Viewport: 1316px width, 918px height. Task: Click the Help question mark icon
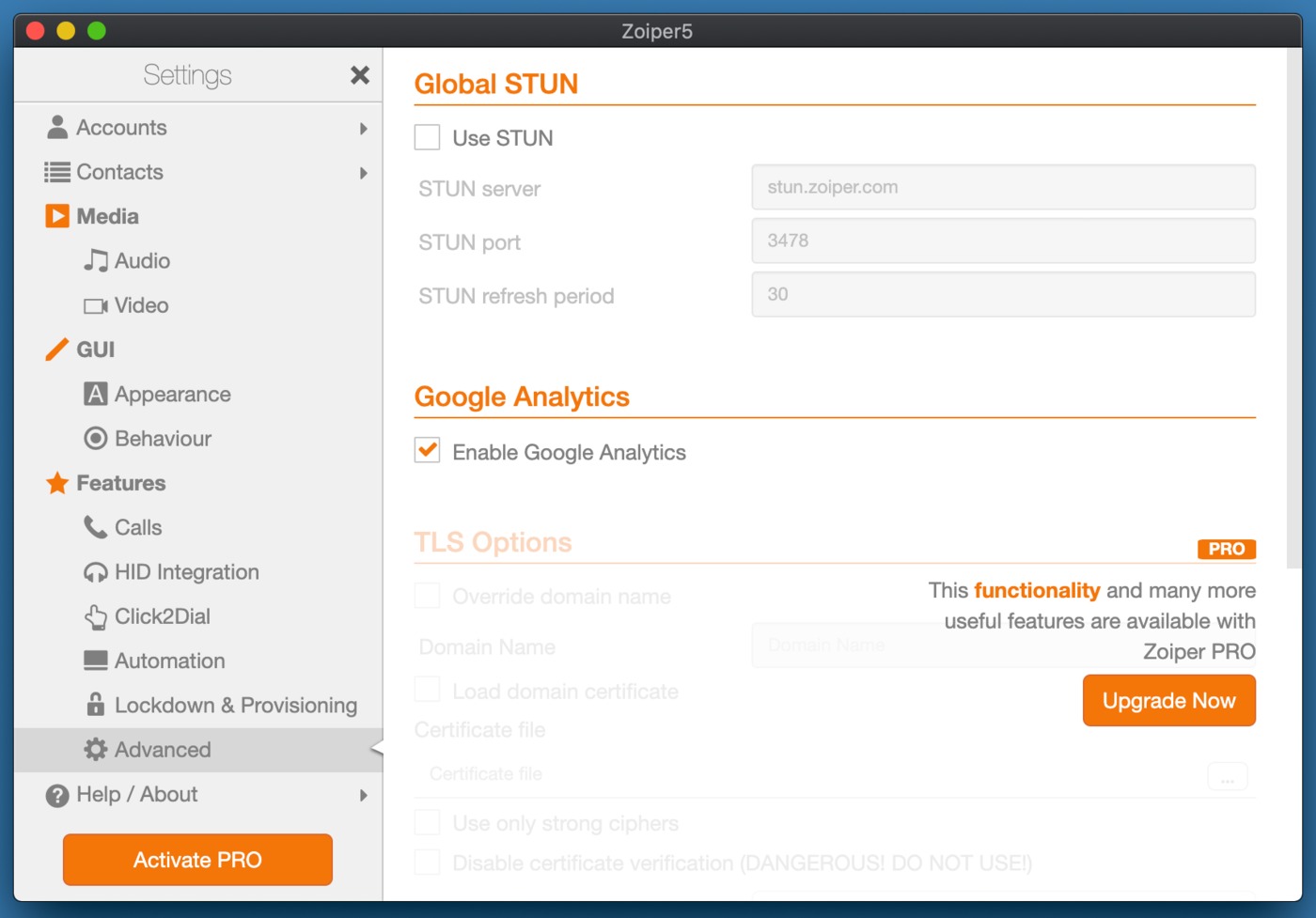point(57,795)
